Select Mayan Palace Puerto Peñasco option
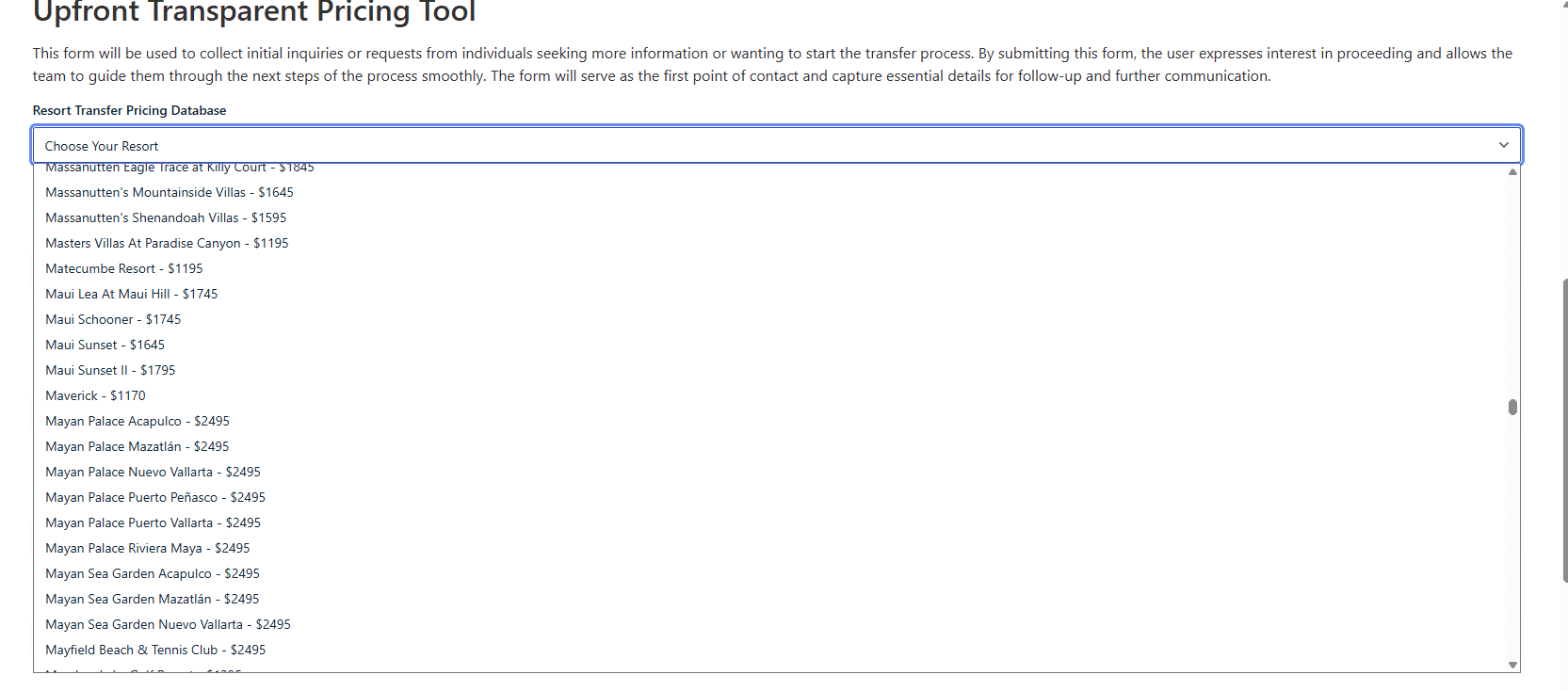Screen dimensions: 1568x691 (x=155, y=497)
